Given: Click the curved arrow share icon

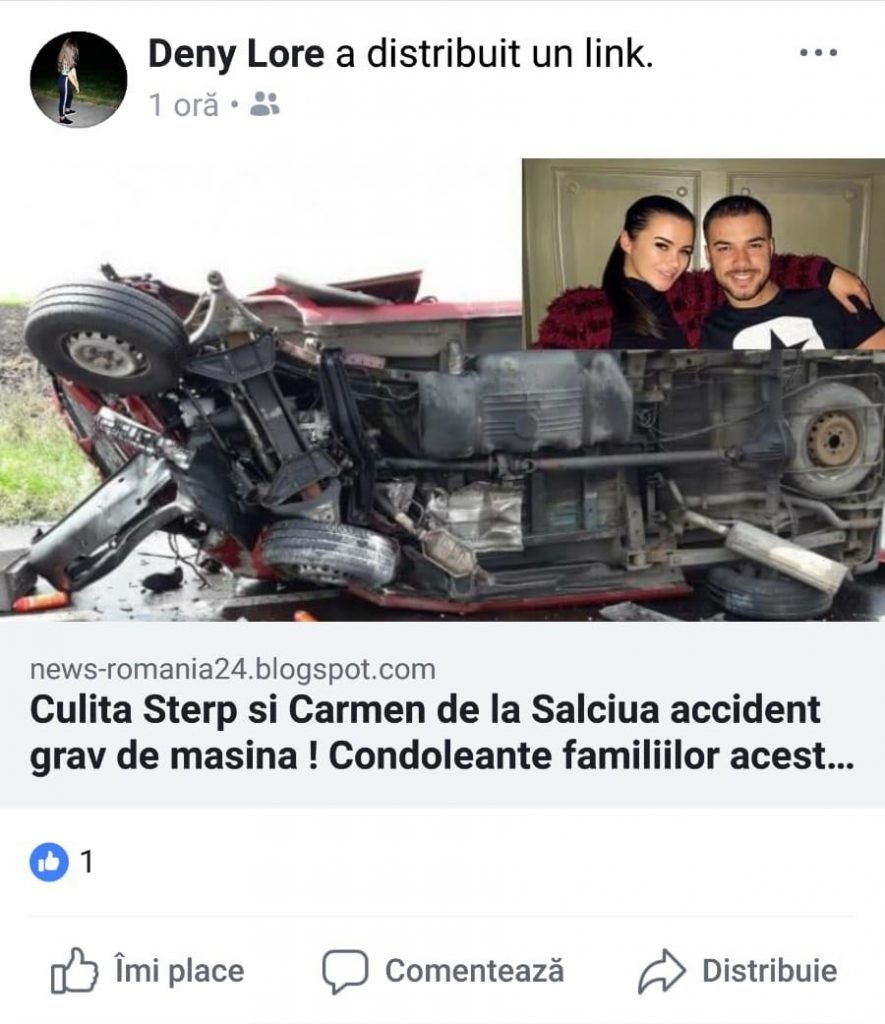Looking at the screenshot, I should click(x=662, y=970).
